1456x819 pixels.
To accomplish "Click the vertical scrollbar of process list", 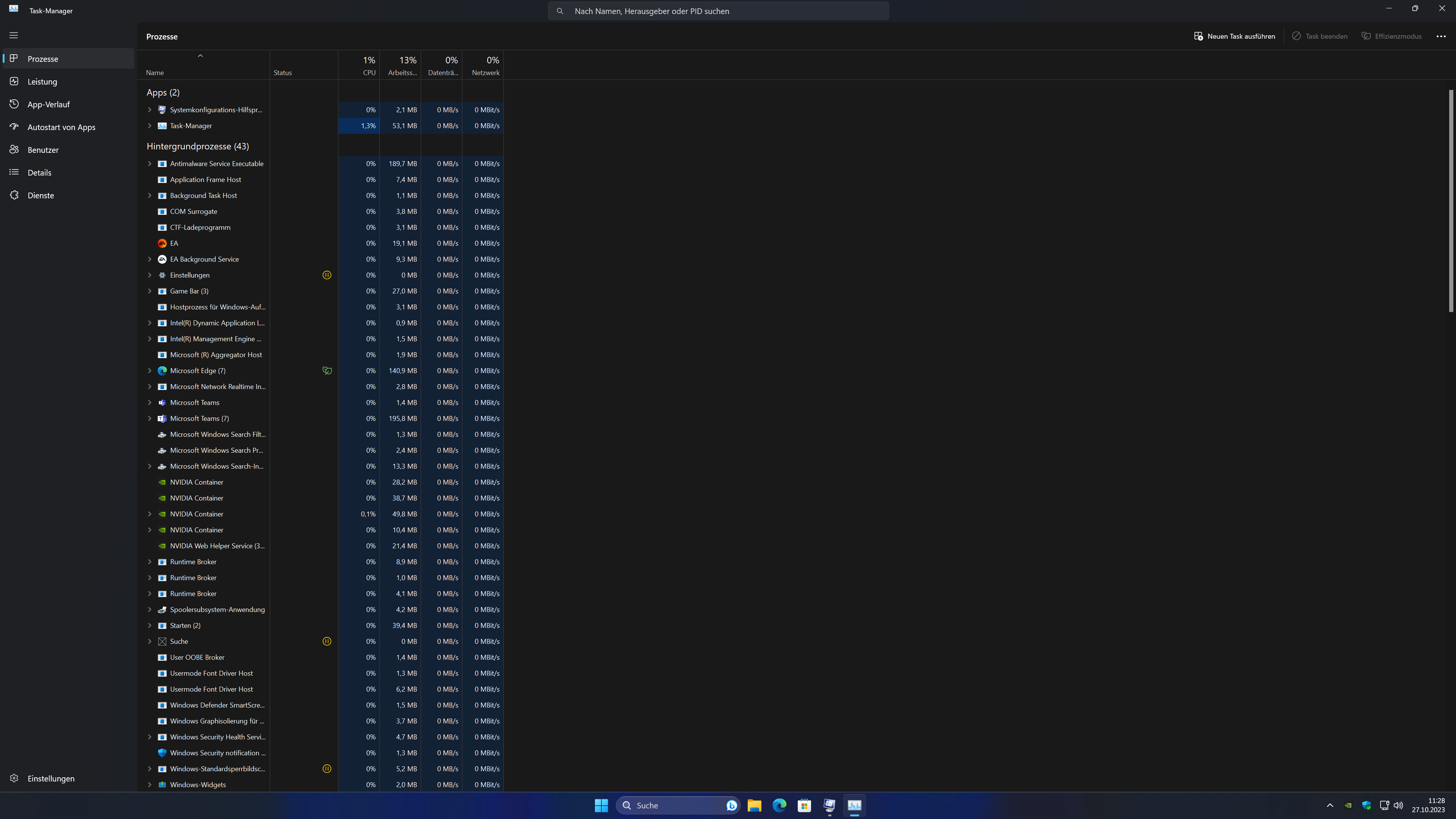I will (x=1450, y=201).
